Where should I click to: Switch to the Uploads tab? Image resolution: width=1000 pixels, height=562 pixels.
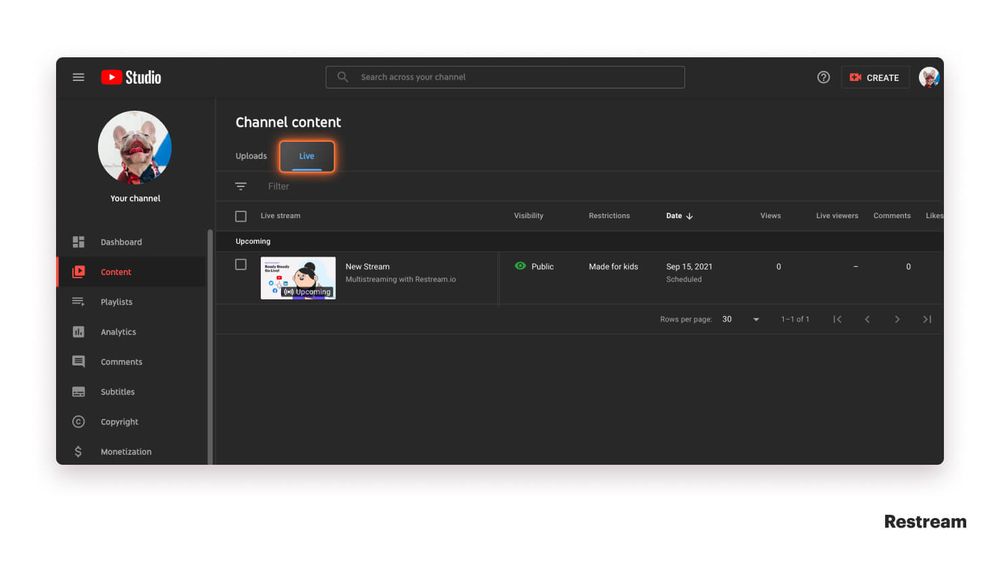coord(251,156)
